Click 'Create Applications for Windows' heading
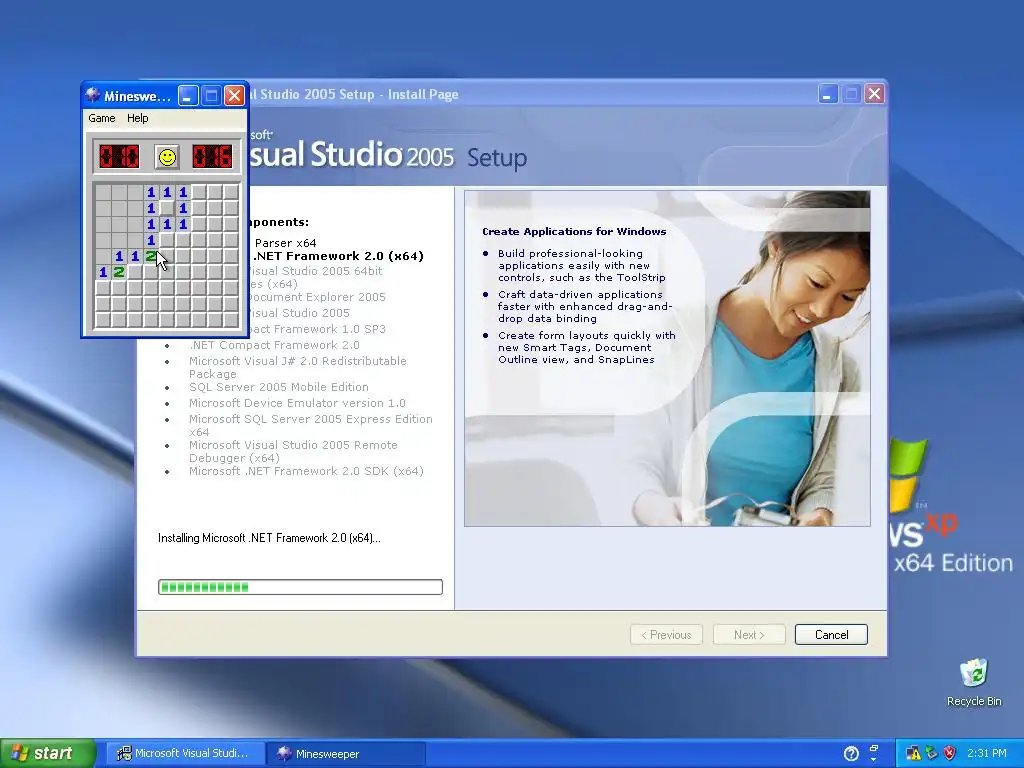The width and height of the screenshot is (1024, 768). pyautogui.click(x=574, y=231)
